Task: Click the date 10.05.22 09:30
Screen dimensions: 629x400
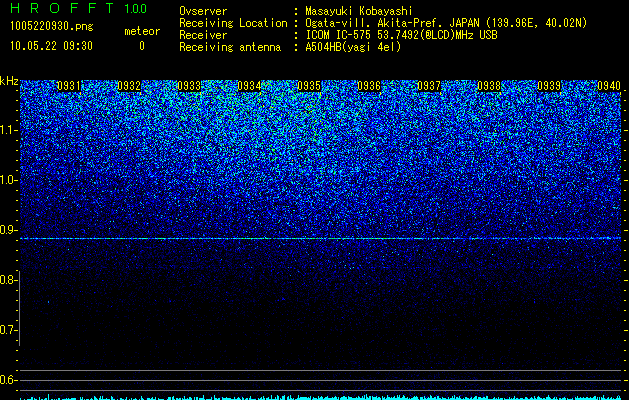Action: pos(51,46)
